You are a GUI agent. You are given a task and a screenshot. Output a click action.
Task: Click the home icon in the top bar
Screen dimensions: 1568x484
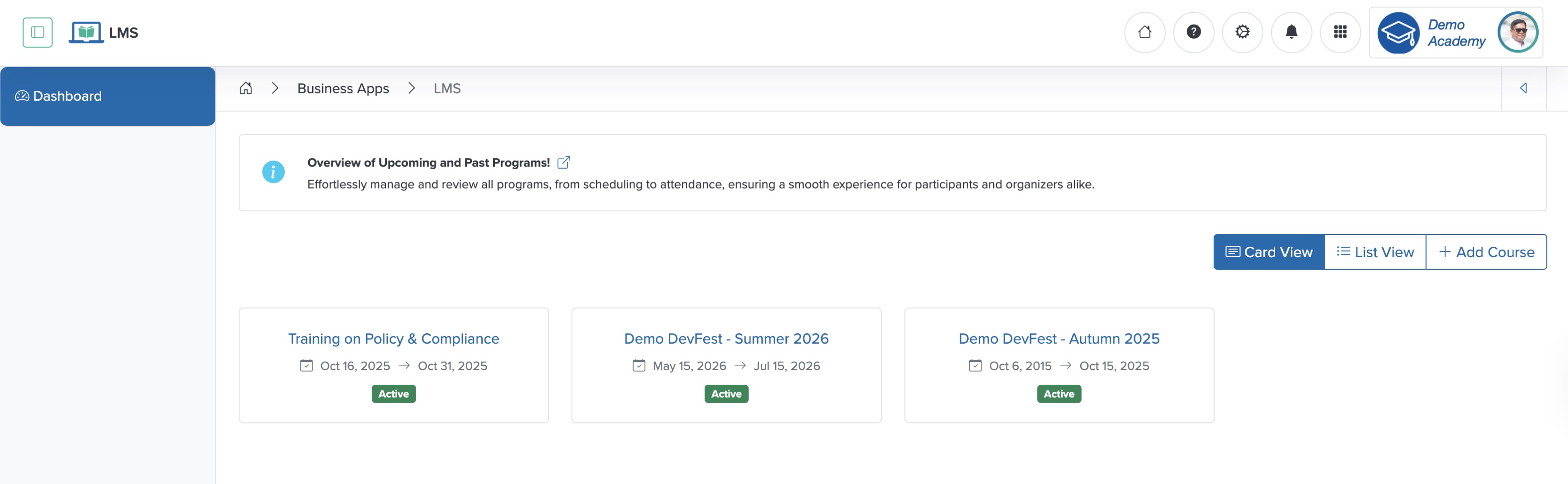coord(1145,32)
